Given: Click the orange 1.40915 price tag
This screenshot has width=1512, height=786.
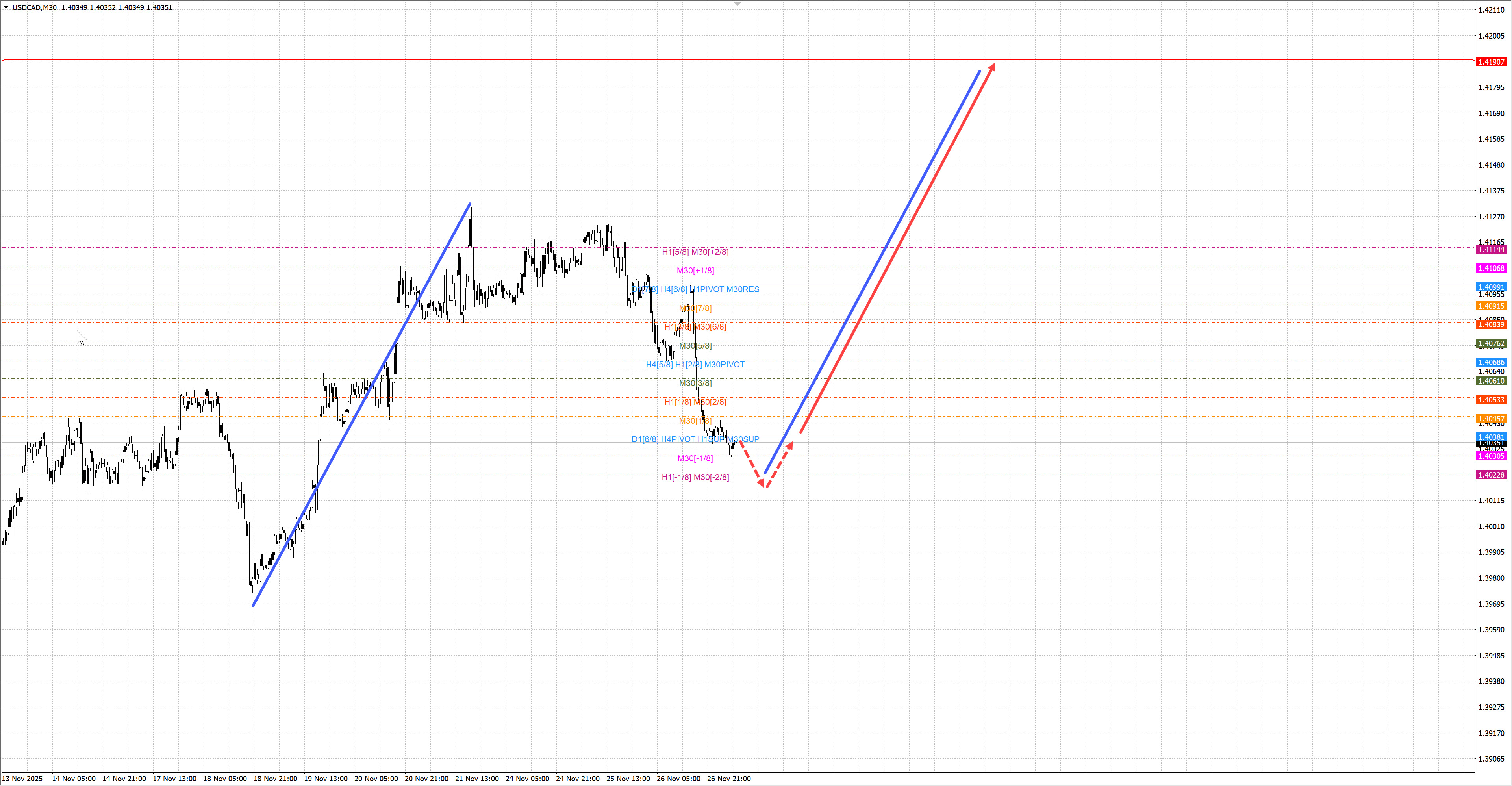Looking at the screenshot, I should [1491, 306].
